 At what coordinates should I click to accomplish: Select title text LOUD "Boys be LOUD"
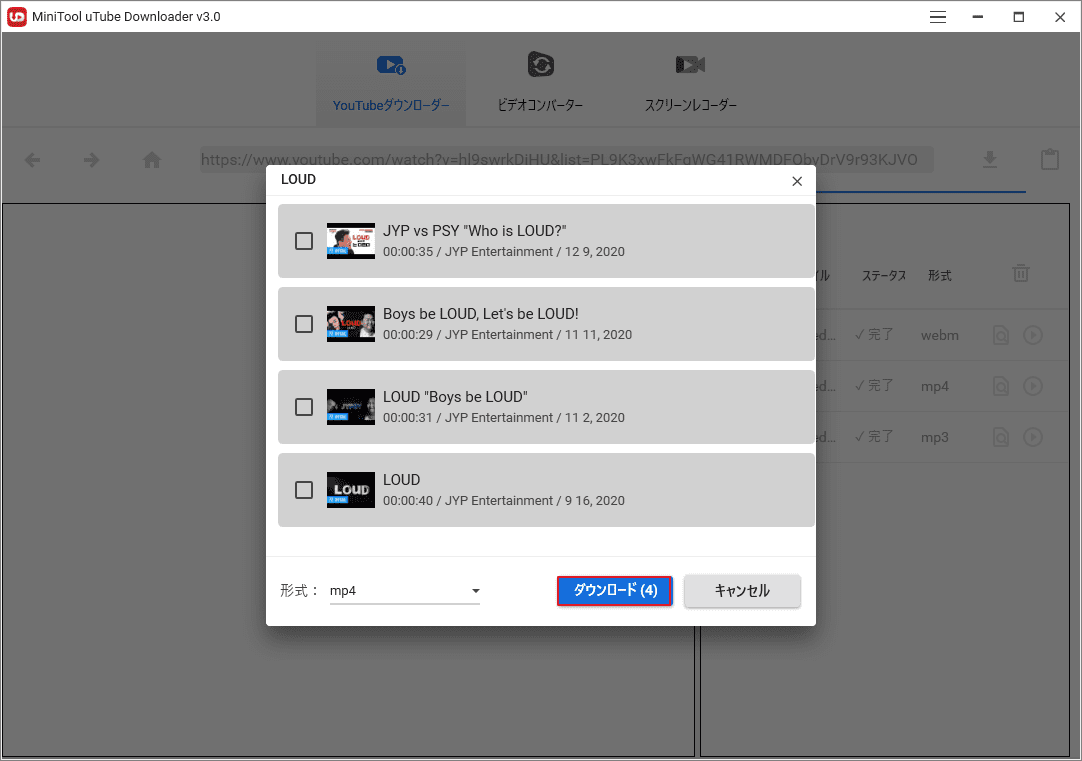click(x=455, y=397)
